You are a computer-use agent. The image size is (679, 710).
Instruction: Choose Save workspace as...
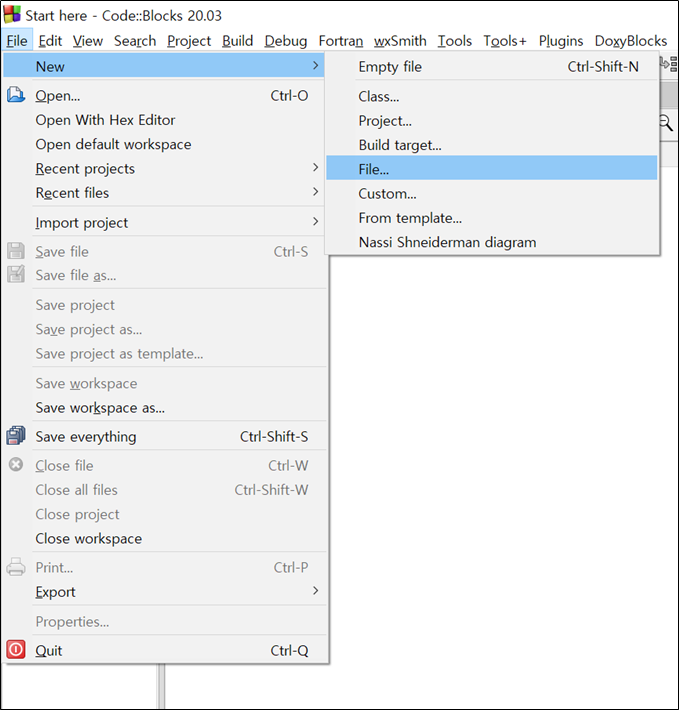click(x=163, y=408)
